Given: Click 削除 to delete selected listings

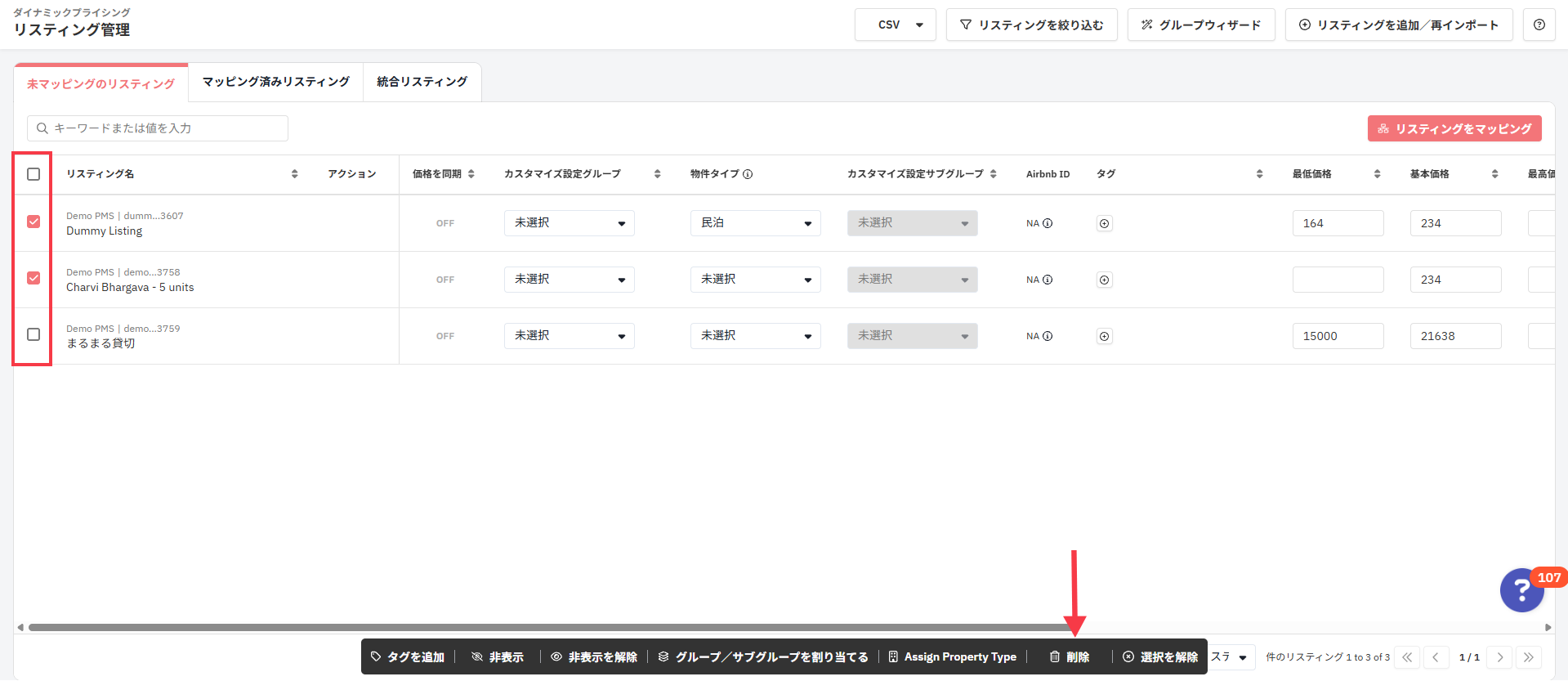Looking at the screenshot, I should pos(1070,657).
